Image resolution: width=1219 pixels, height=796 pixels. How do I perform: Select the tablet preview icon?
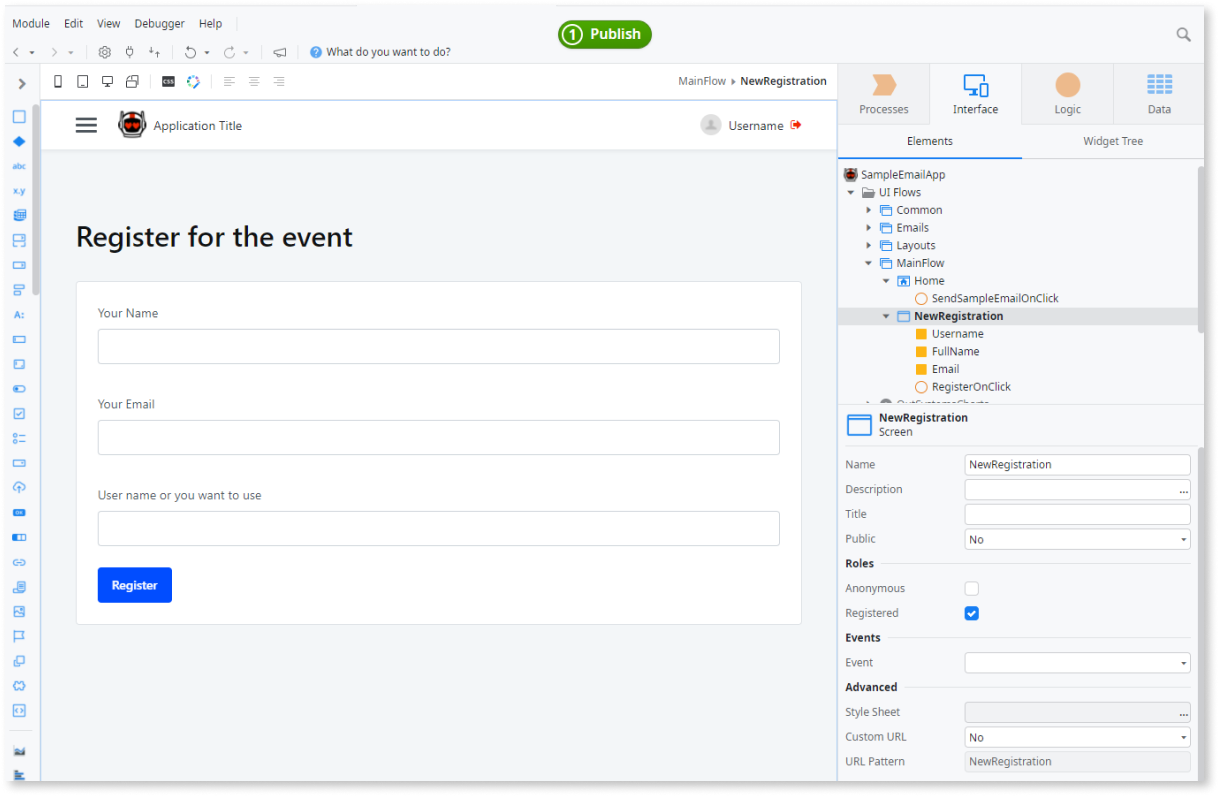pyautogui.click(x=82, y=81)
